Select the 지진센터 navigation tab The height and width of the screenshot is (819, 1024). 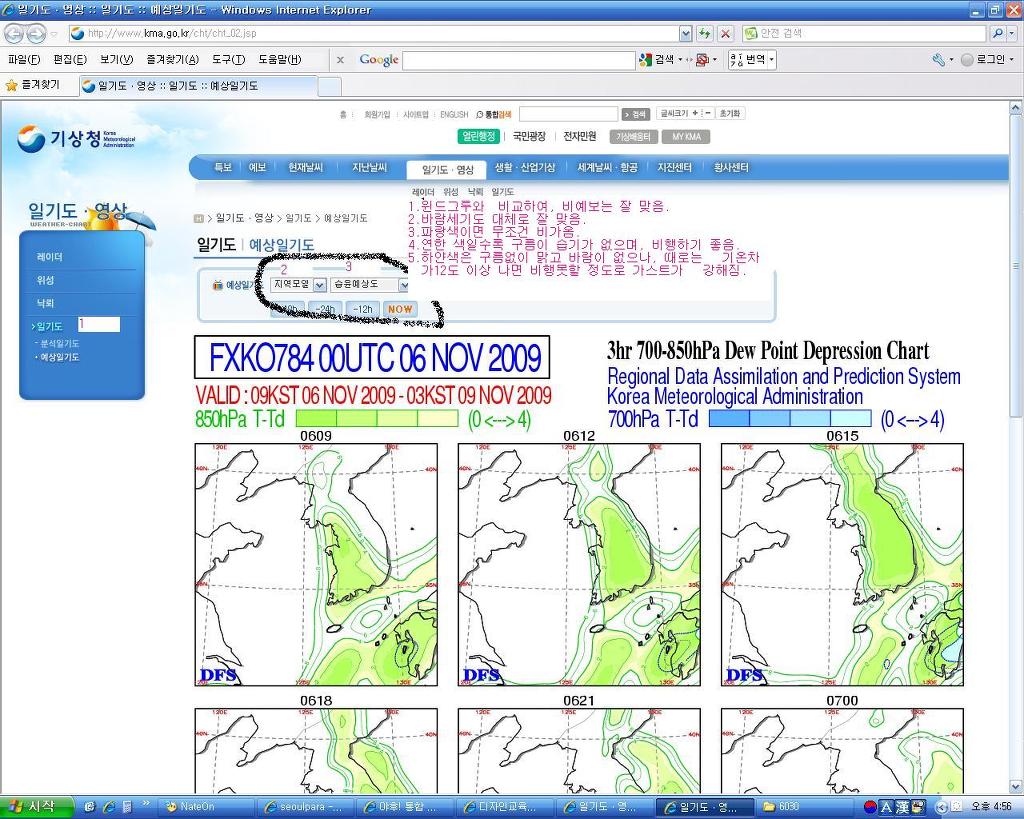tap(674, 167)
